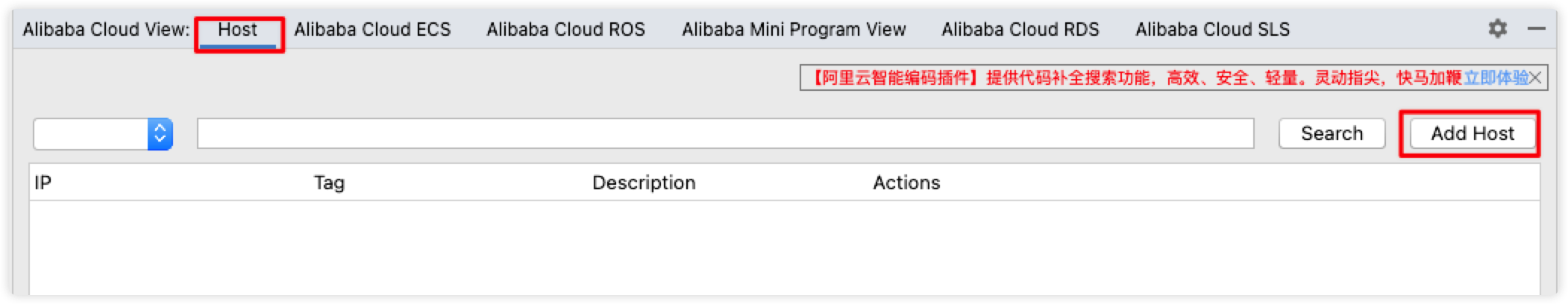Select the Description column header

pyautogui.click(x=644, y=183)
